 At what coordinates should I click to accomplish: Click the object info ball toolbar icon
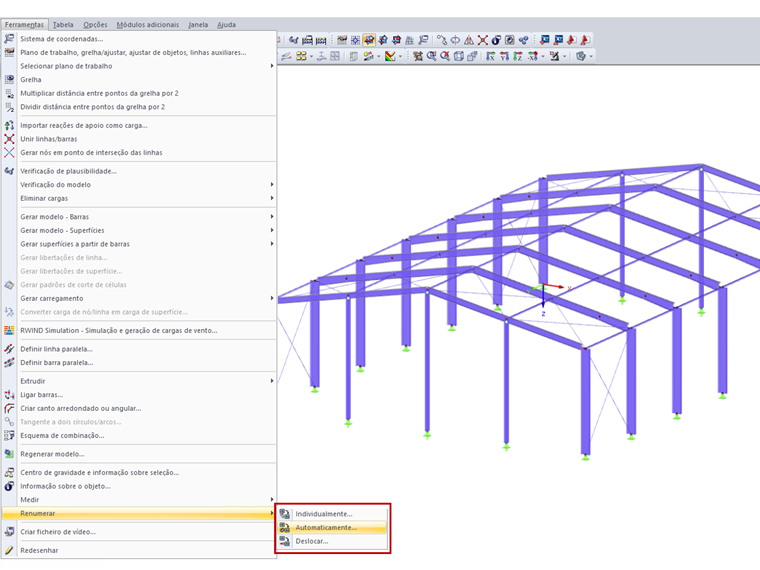pos(496,40)
